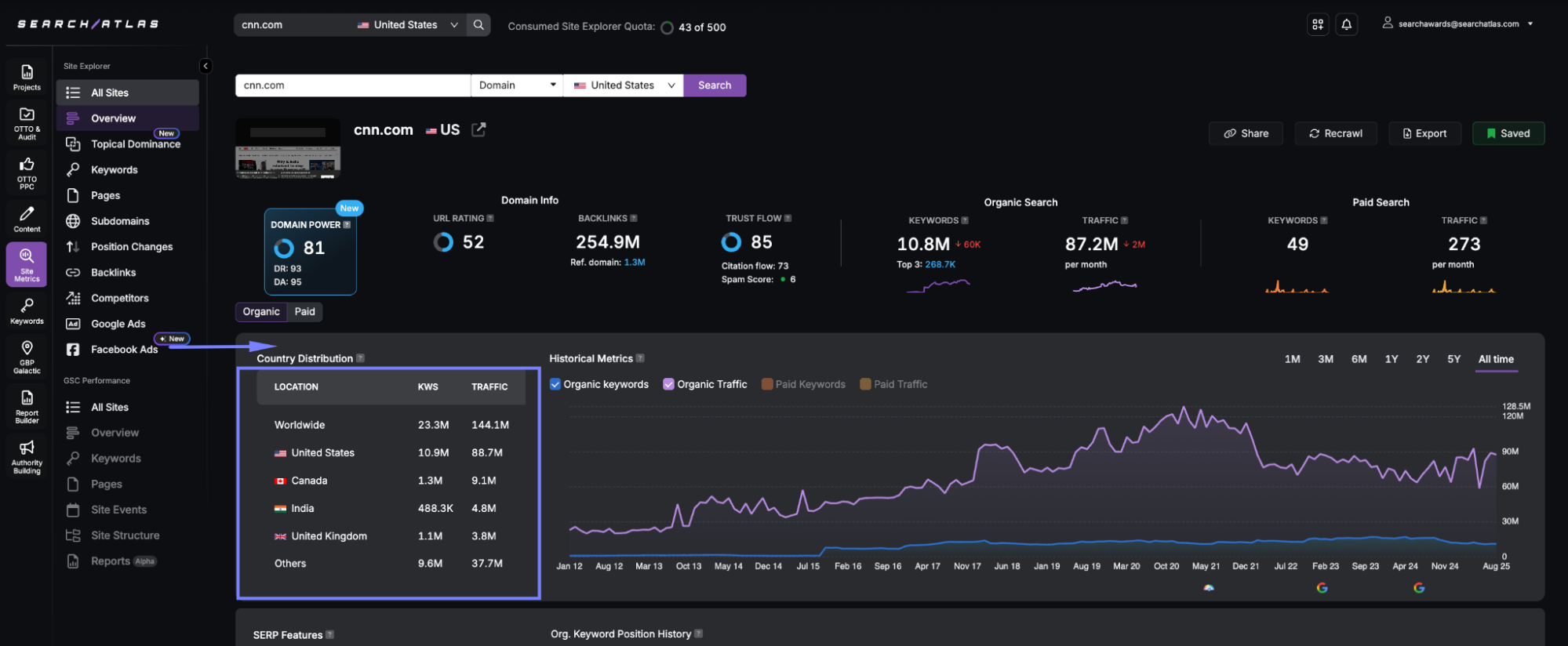Screen dimensions: 1568x646
Task: Open OTTO PPC in the left rail
Action: click(27, 172)
